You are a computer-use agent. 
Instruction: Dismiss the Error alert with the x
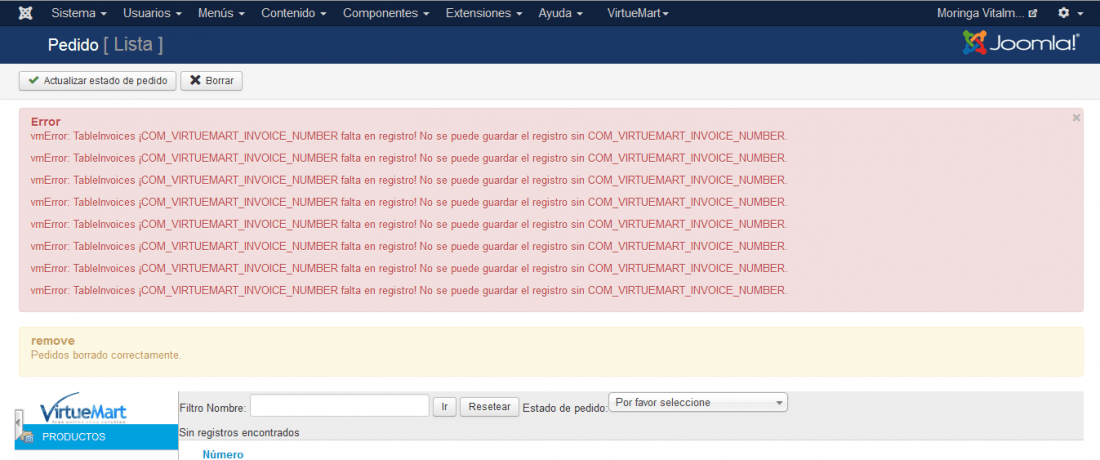[x=1076, y=119]
